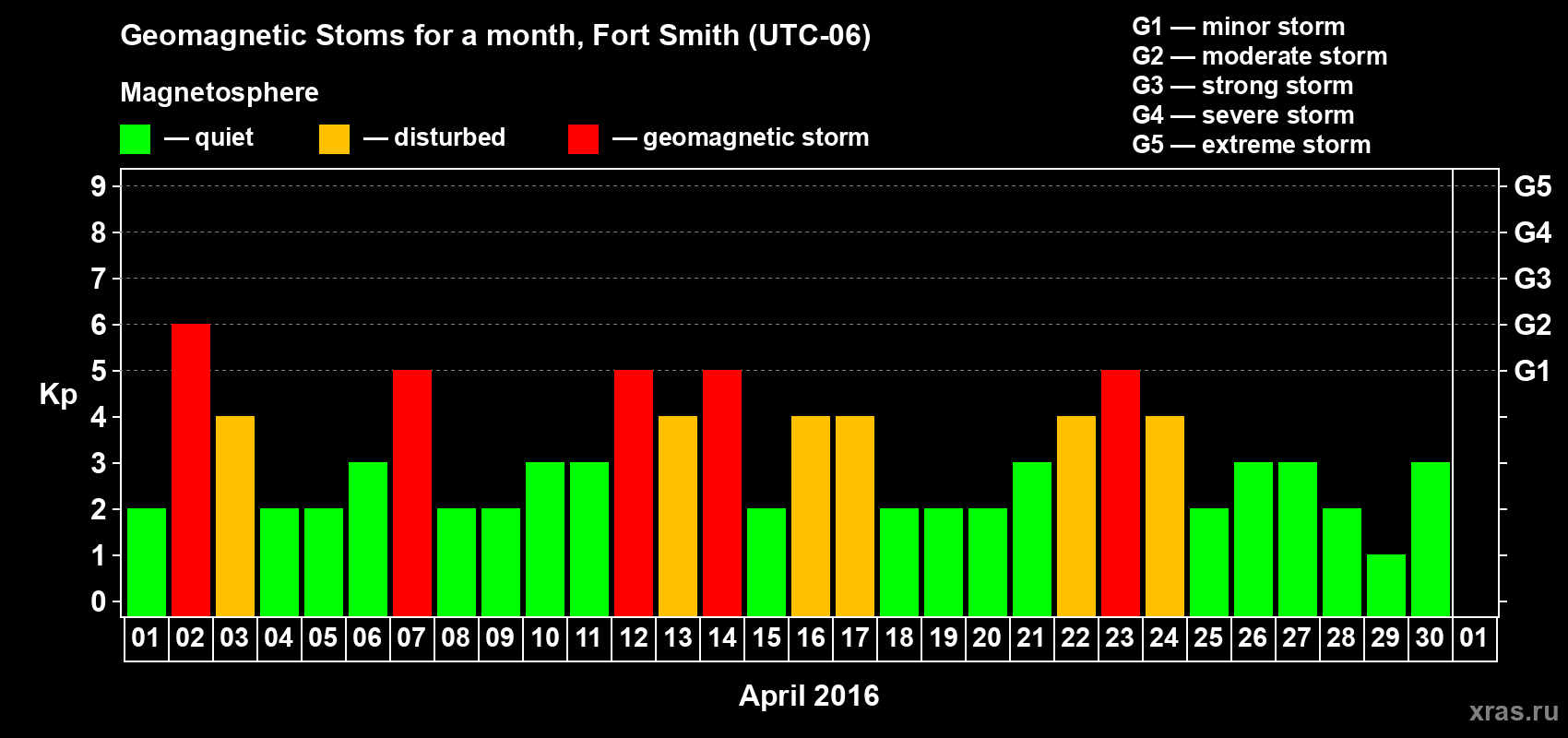Select the red bar for April 02
The width and height of the screenshot is (1568, 738).
pos(191,470)
